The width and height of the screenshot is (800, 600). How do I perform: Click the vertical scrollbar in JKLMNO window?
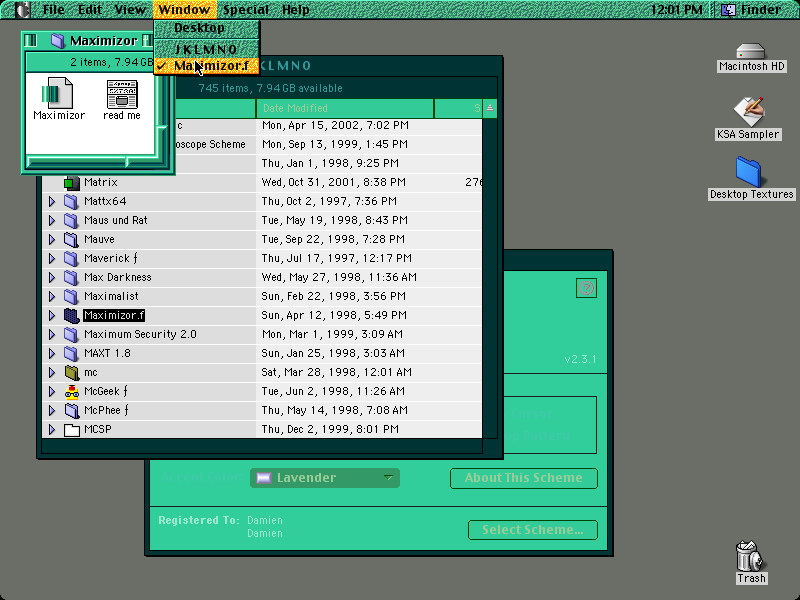(490, 278)
